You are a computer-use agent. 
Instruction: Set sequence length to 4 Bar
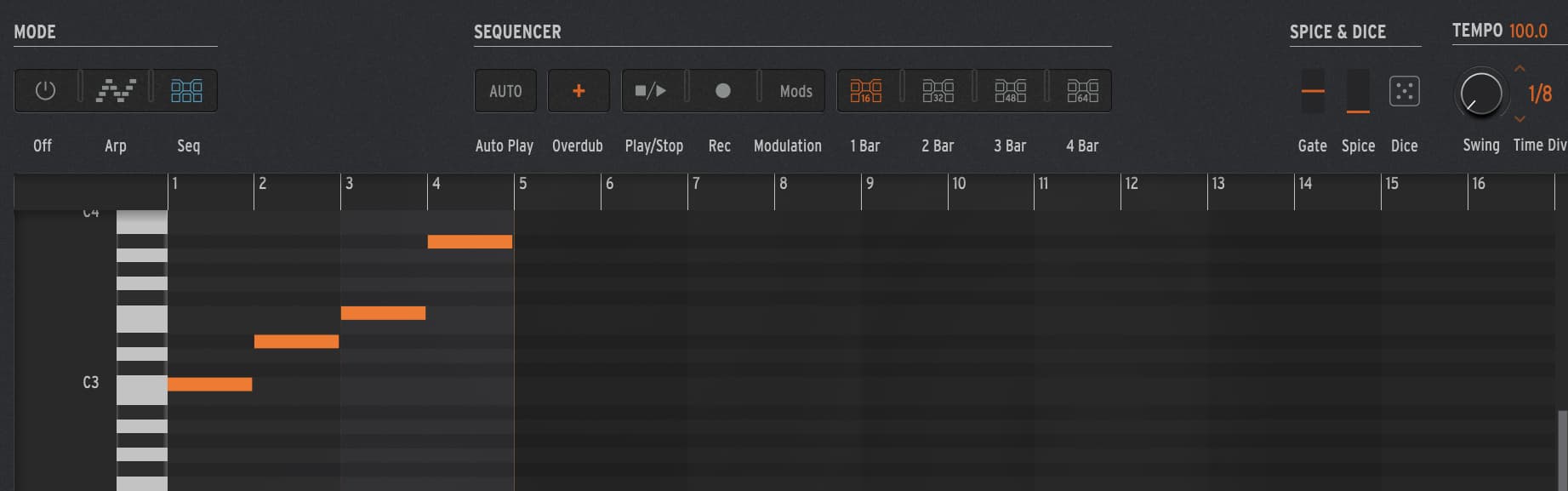[1082, 90]
